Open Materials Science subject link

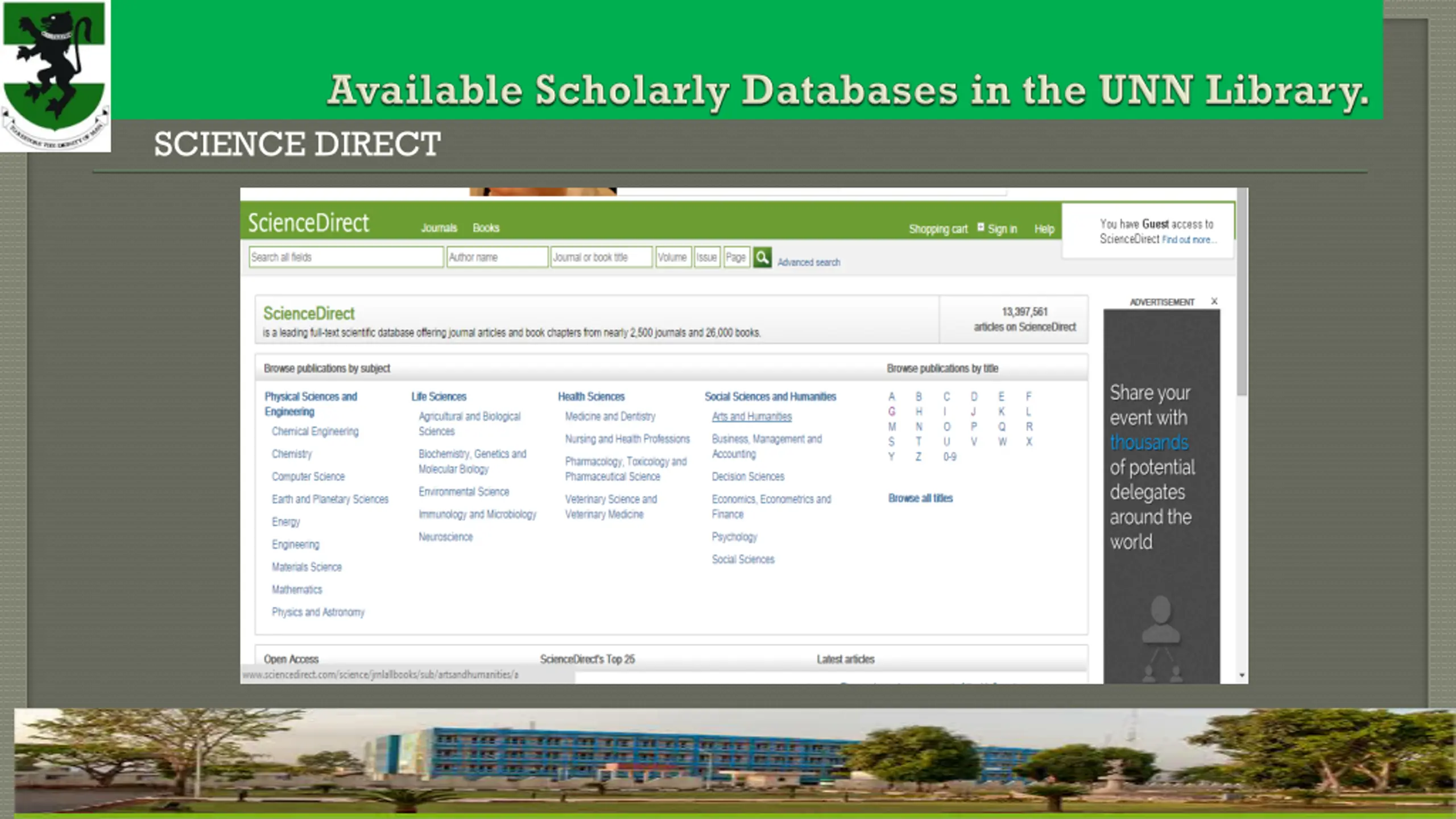[x=307, y=567]
